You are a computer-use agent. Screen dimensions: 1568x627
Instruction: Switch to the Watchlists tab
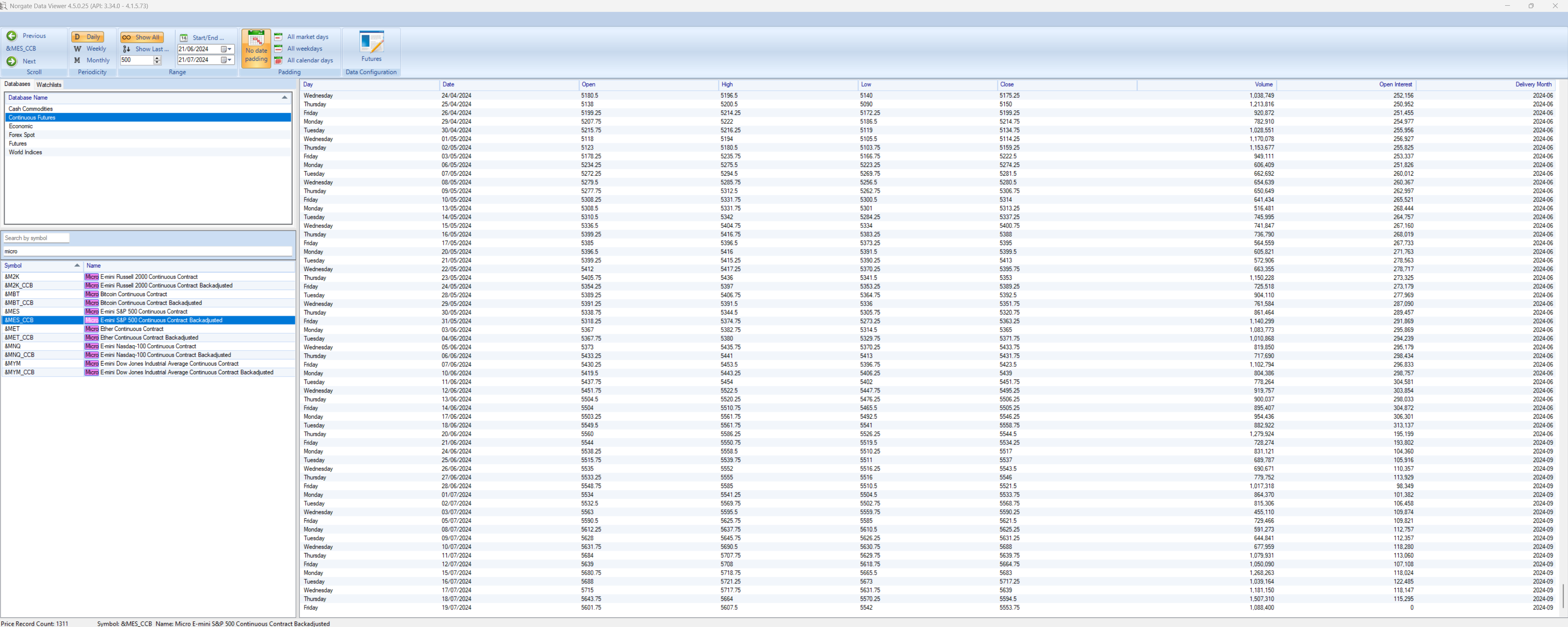[x=49, y=85]
